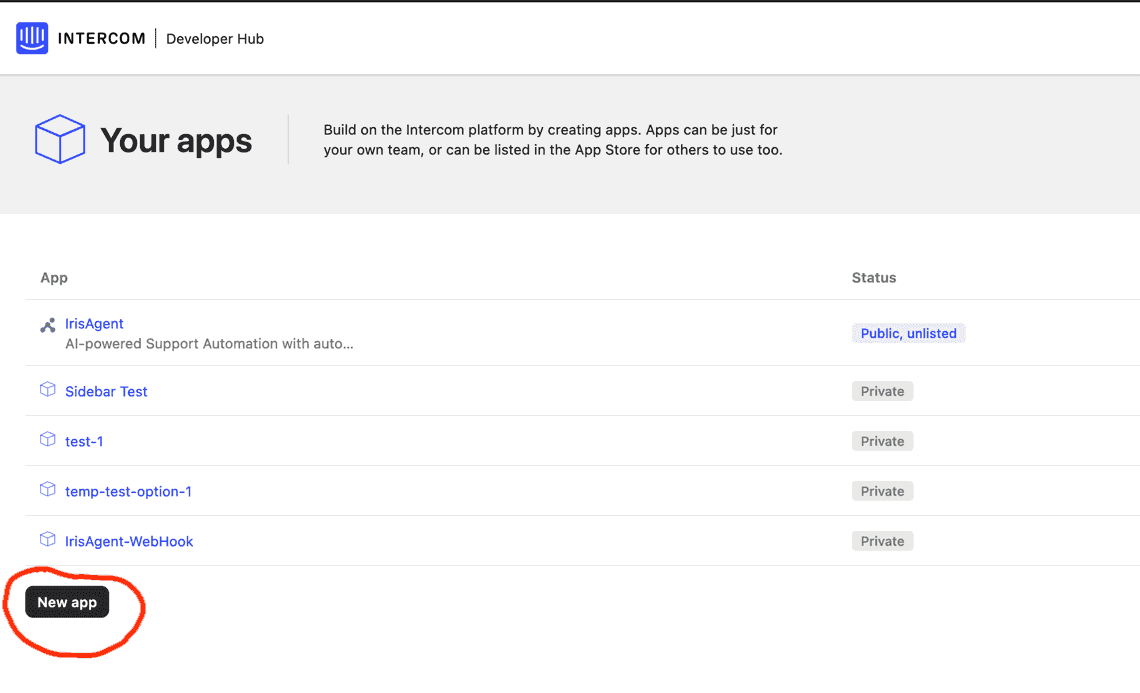The image size is (1140, 693).
Task: Open the IrisAgent app link
Action: point(94,324)
